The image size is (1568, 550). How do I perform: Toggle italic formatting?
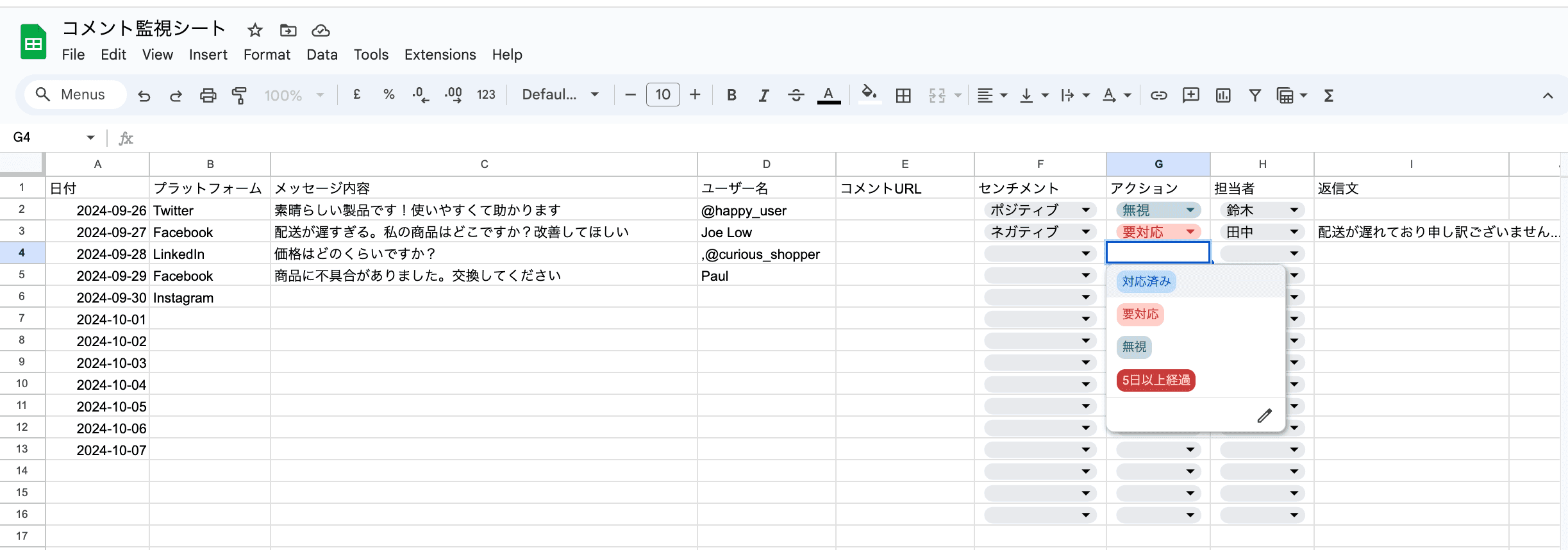[x=763, y=96]
